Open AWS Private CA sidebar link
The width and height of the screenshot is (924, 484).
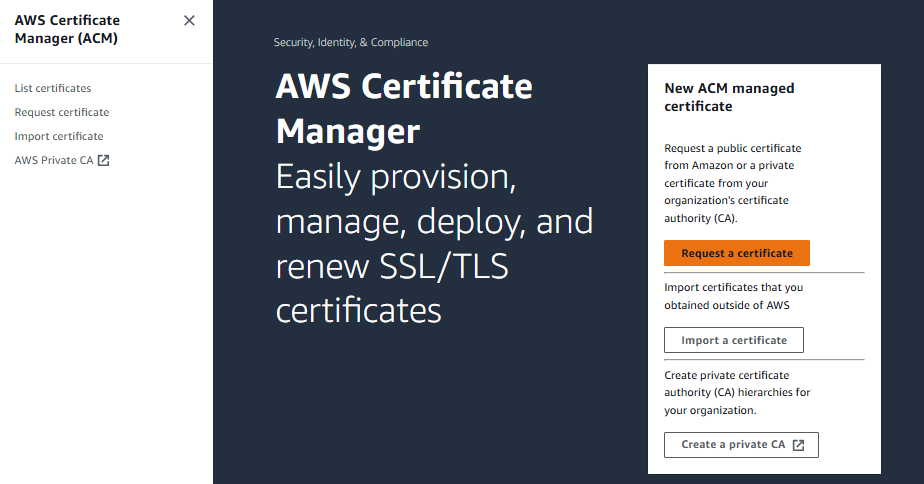pos(62,160)
